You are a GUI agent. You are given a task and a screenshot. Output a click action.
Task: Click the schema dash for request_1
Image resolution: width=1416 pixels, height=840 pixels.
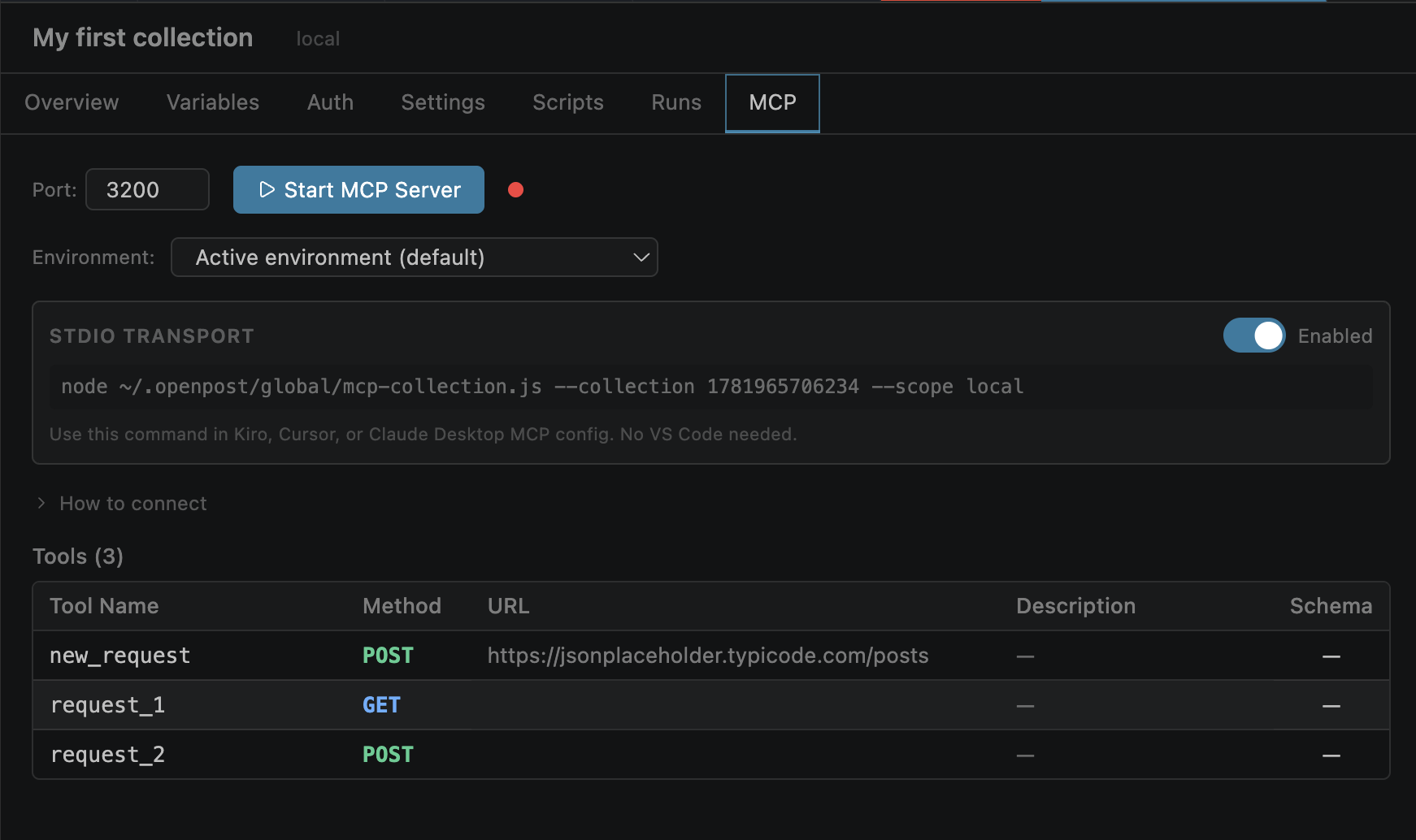click(x=1331, y=706)
